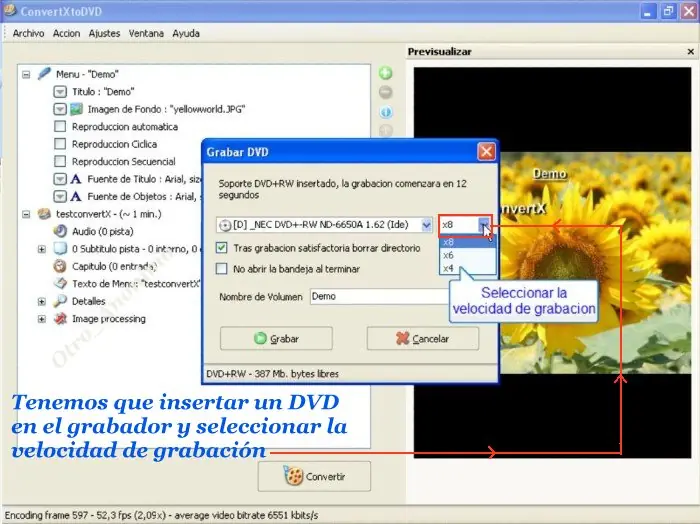Open the Ayuda menu
700x524 pixels.
186,33
